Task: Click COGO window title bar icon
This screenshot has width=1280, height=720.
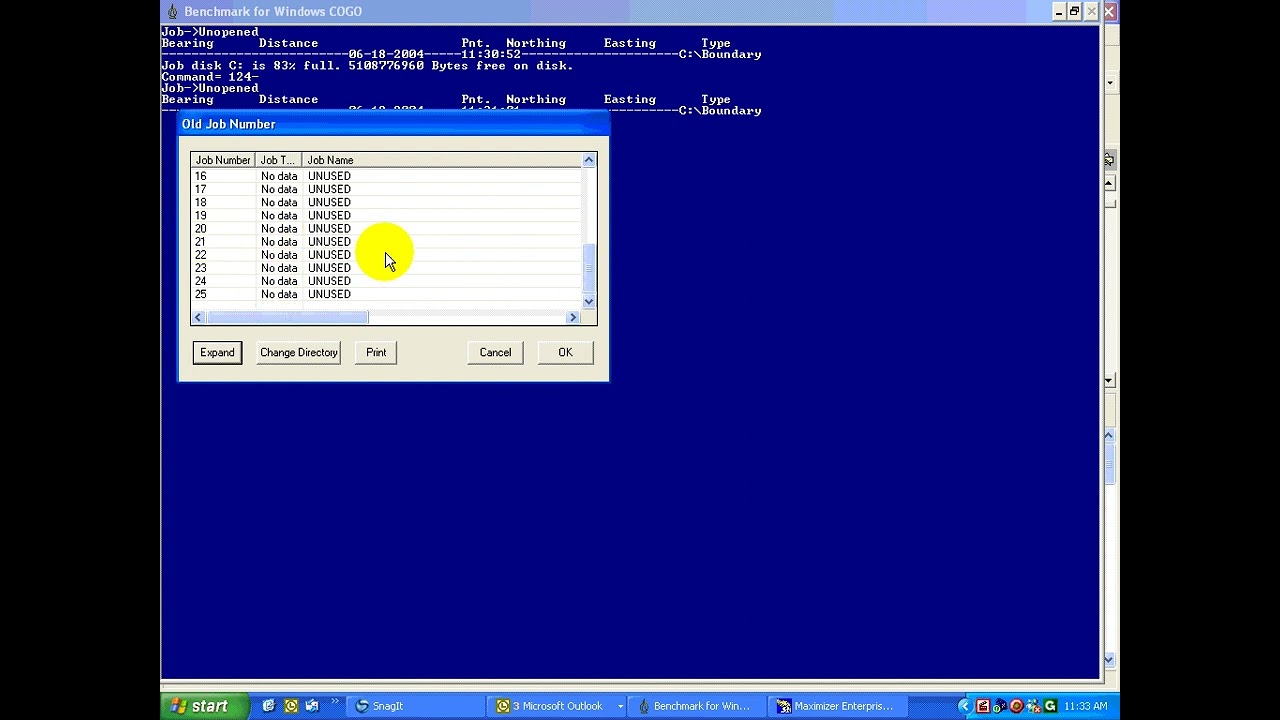Action: [x=172, y=12]
